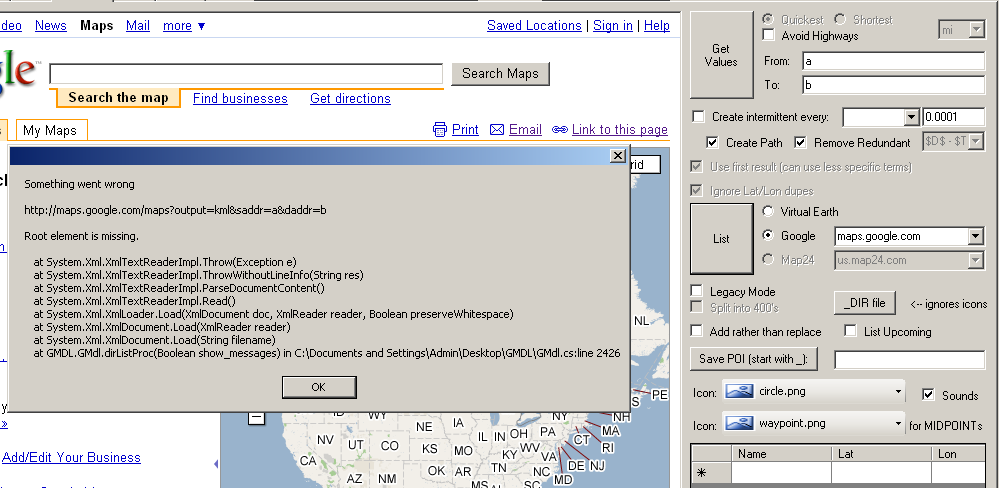Enable Avoid Highways checkbox

(769, 35)
